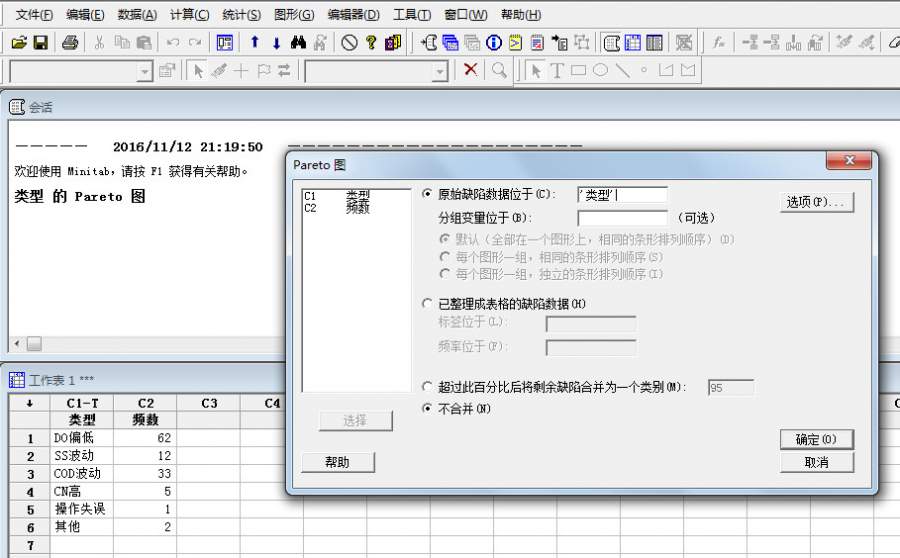Screen dimensions: 900x558
Task: Open the 帮助(H) menu
Action: 521,15
